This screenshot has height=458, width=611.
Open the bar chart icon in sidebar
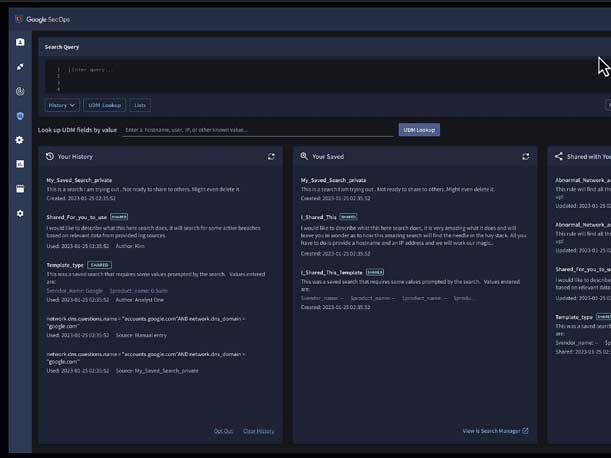[20, 164]
